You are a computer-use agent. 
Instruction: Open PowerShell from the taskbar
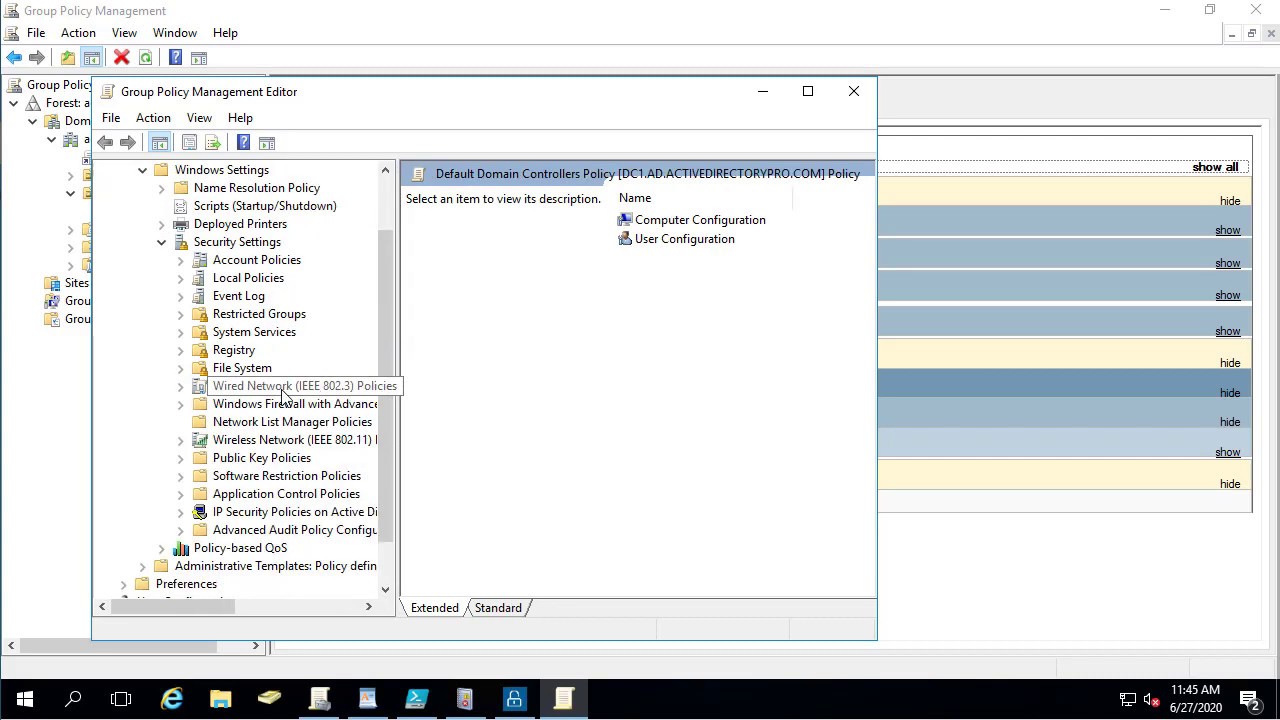tap(416, 699)
